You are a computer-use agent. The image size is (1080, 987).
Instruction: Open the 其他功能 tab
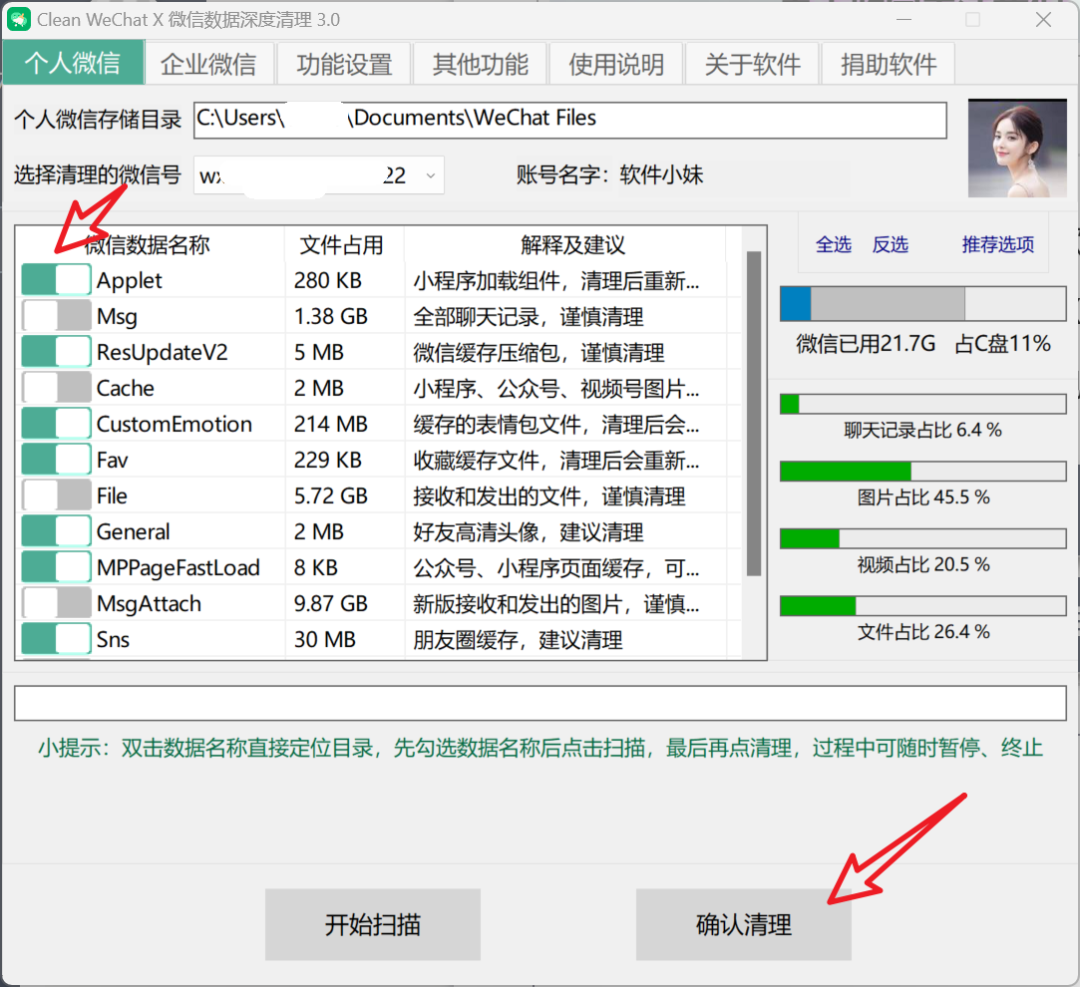(480, 64)
